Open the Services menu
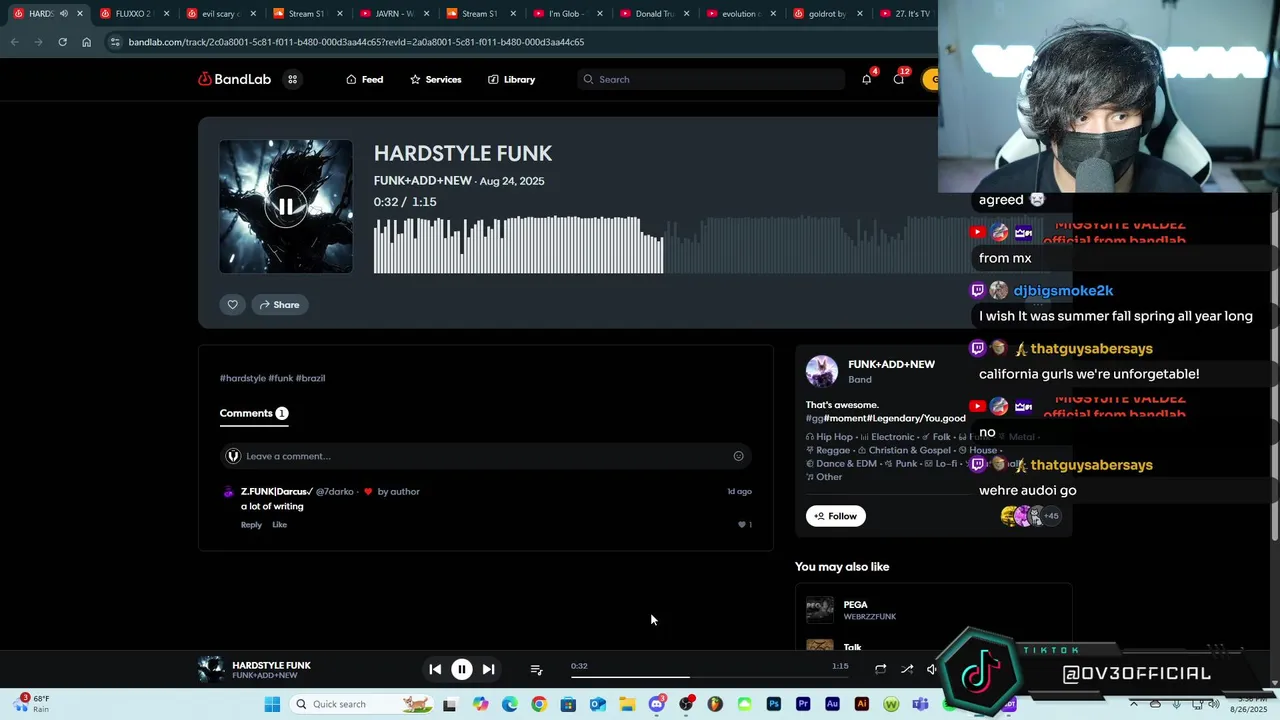The width and height of the screenshot is (1280, 720). tap(435, 79)
